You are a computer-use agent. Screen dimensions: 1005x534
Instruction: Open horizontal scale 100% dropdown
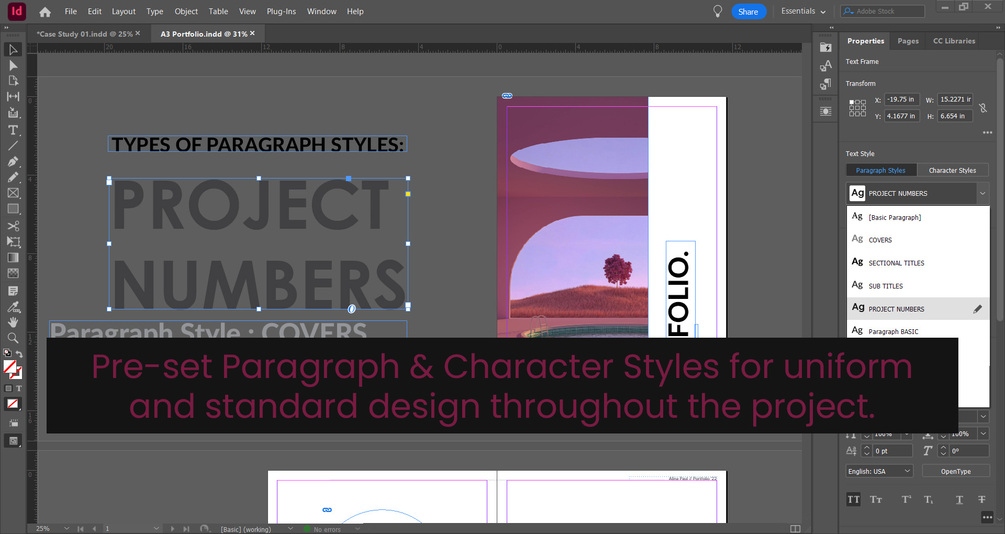click(x=983, y=434)
